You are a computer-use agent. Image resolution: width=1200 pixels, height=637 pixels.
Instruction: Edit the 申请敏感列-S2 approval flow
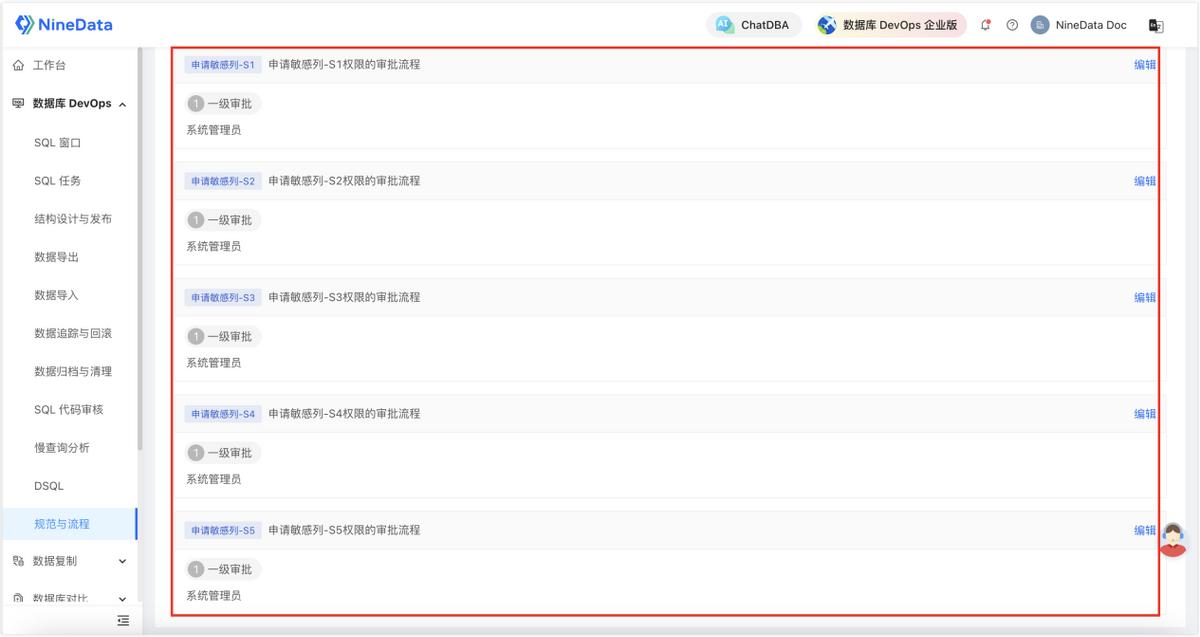coord(1144,181)
